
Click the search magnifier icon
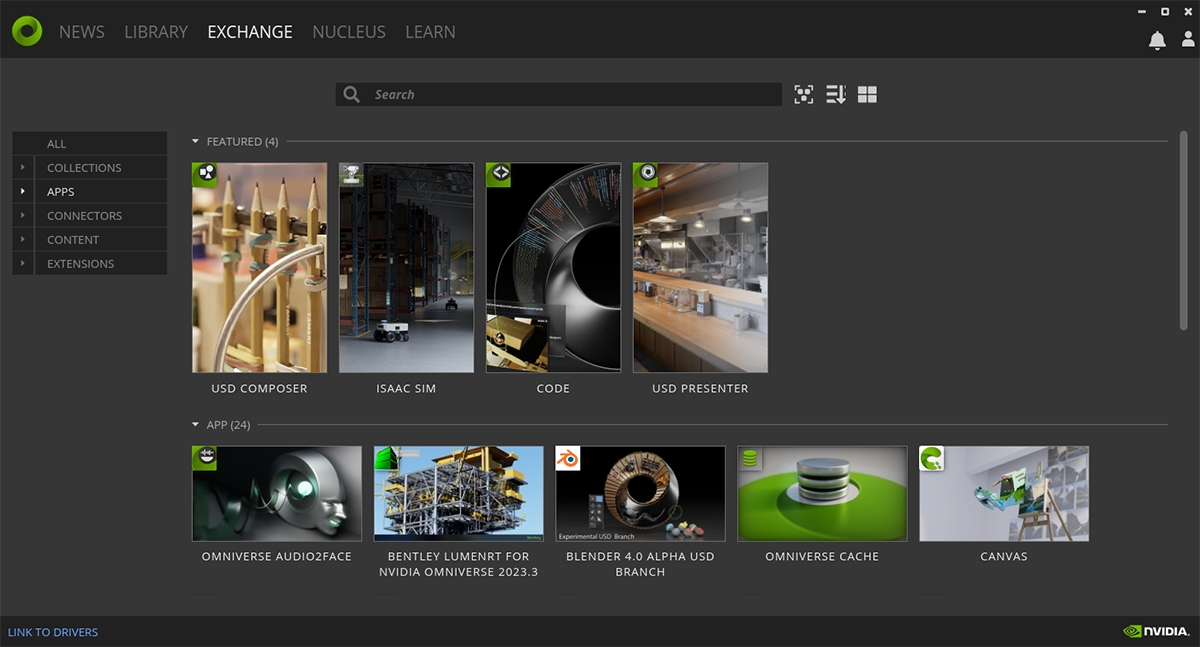(x=351, y=94)
